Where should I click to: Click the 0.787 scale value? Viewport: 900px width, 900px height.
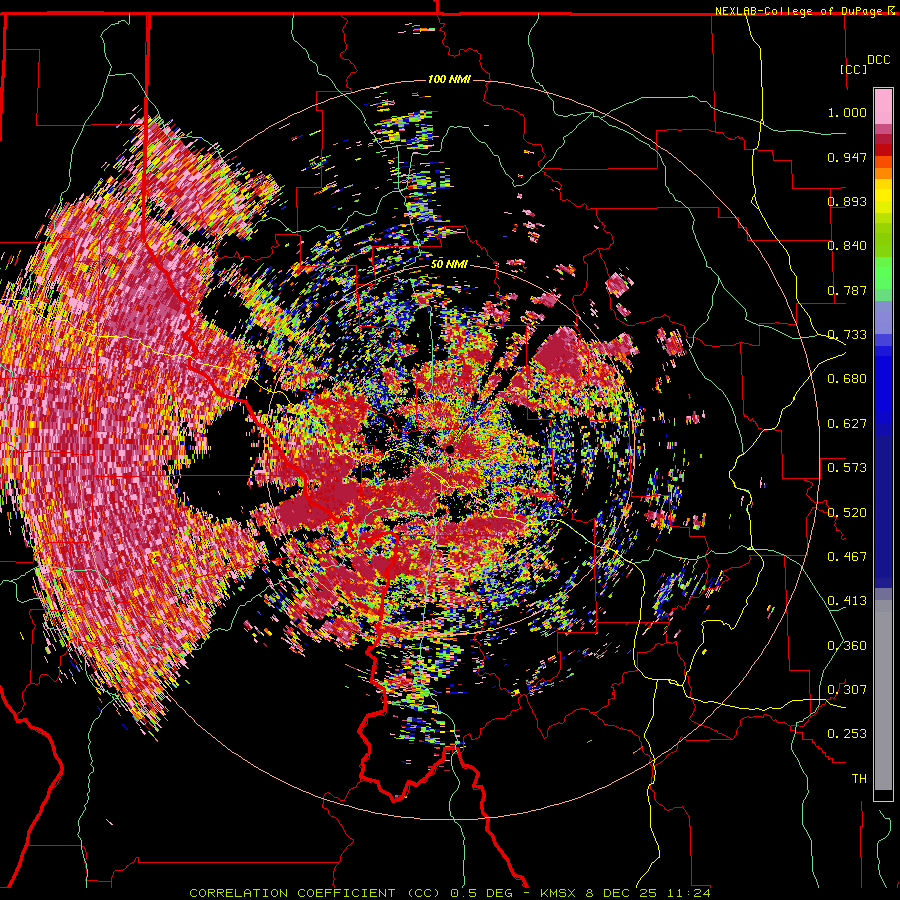click(x=847, y=290)
